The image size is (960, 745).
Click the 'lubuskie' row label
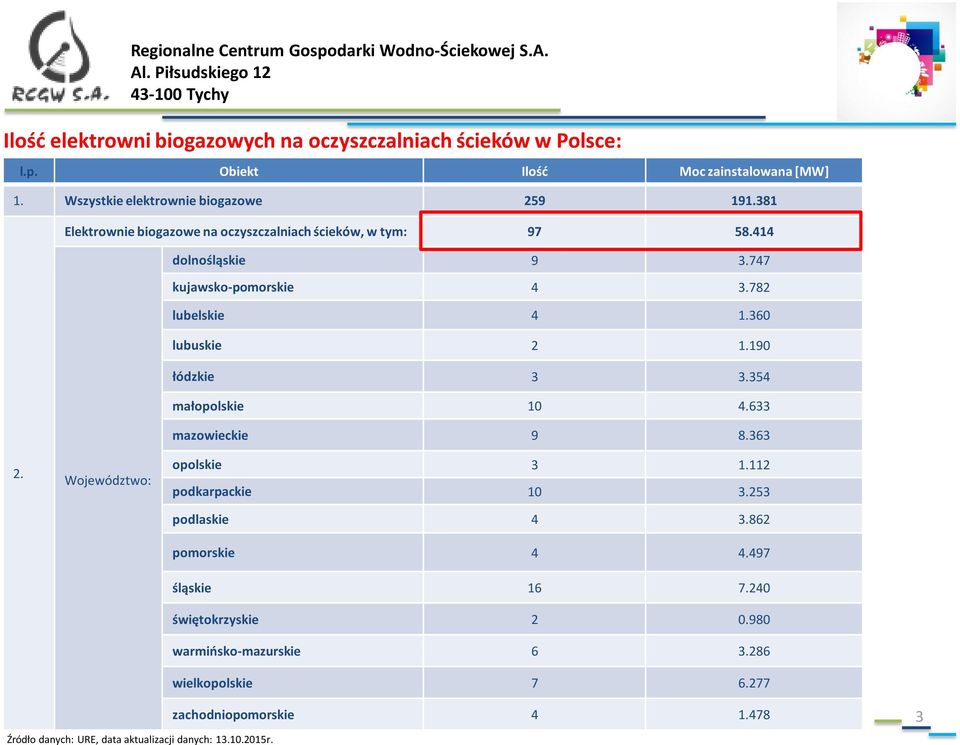197,345
